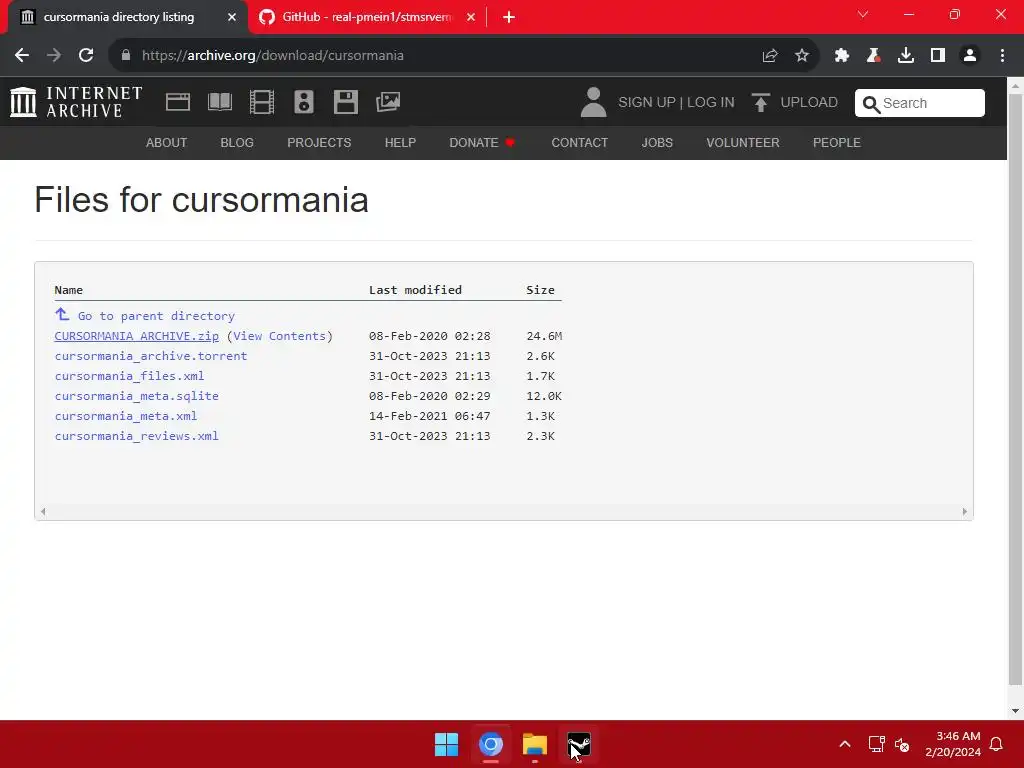
Task: Open cursormania_meta.sqlite file
Action: [136, 396]
